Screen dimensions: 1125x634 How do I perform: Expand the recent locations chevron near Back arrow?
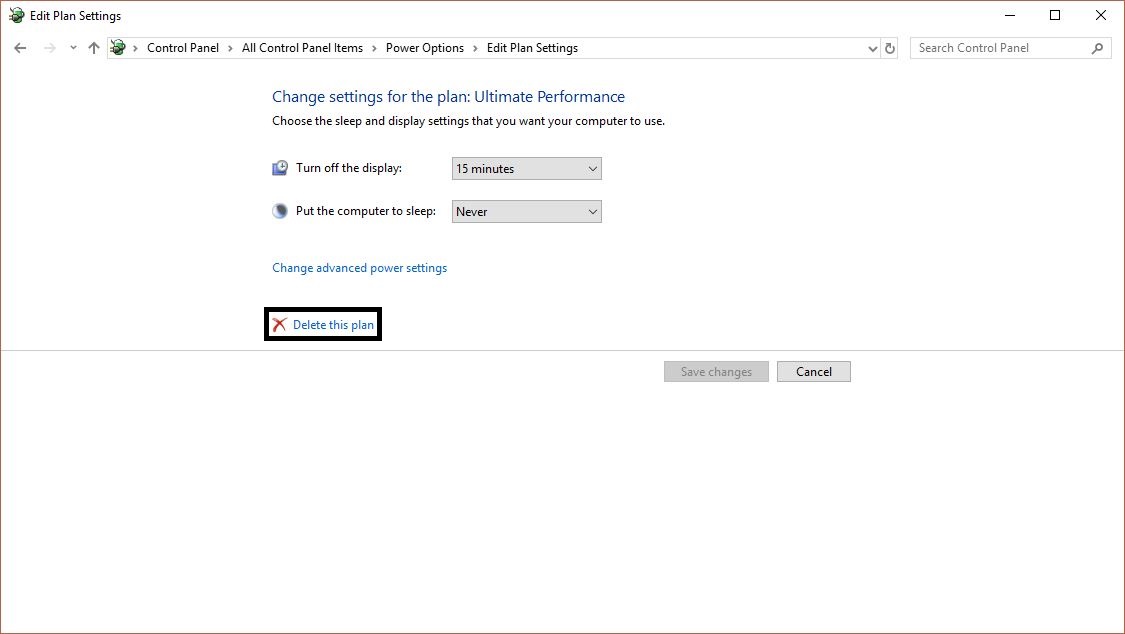[x=71, y=47]
